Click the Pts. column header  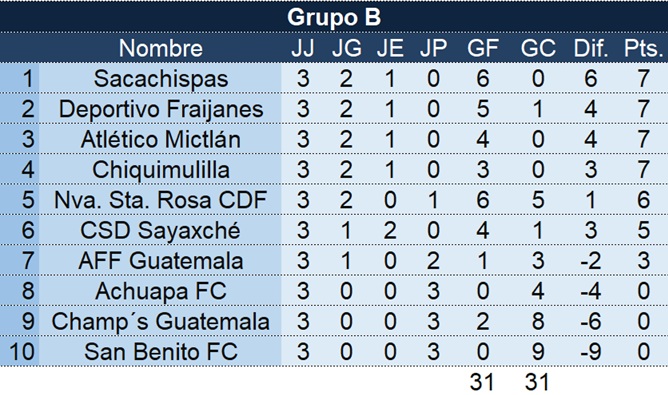pos(643,48)
